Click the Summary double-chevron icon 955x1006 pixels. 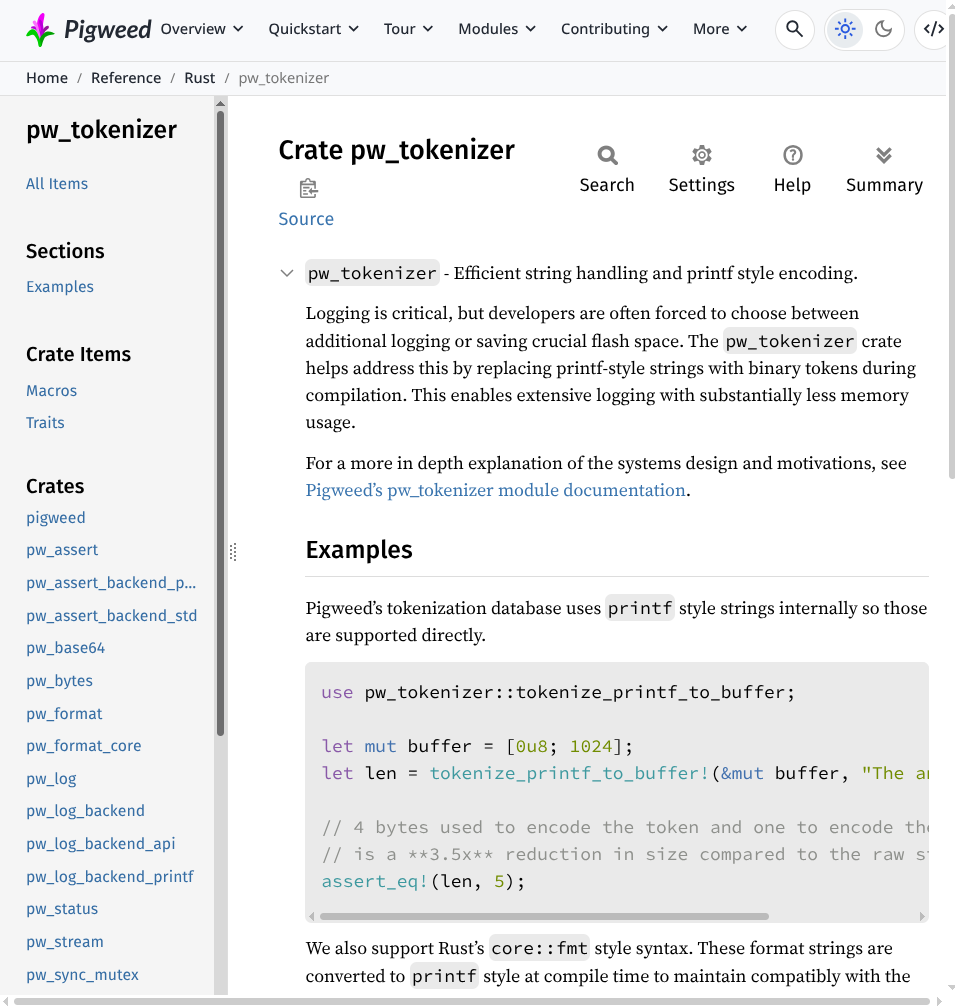(x=884, y=155)
